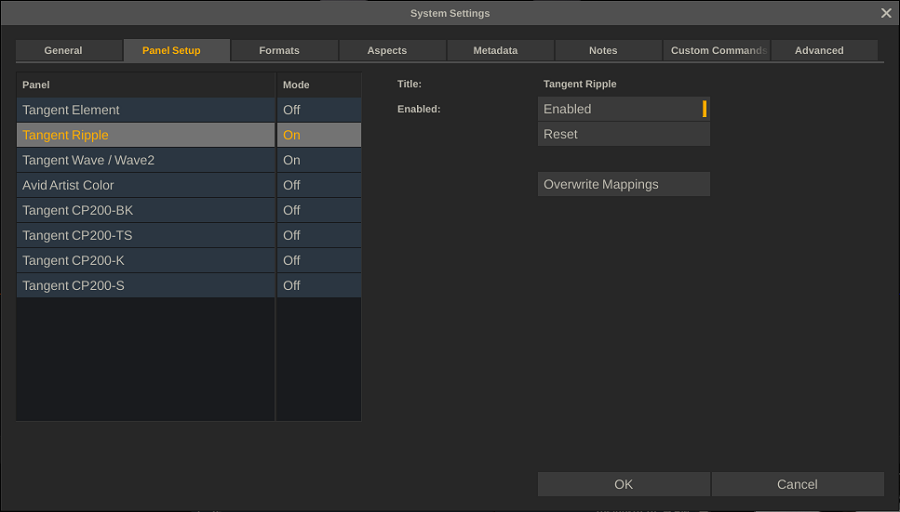The height and width of the screenshot is (512, 900).
Task: Toggle the Enabled button for Tangent Ripple
Action: 624,109
